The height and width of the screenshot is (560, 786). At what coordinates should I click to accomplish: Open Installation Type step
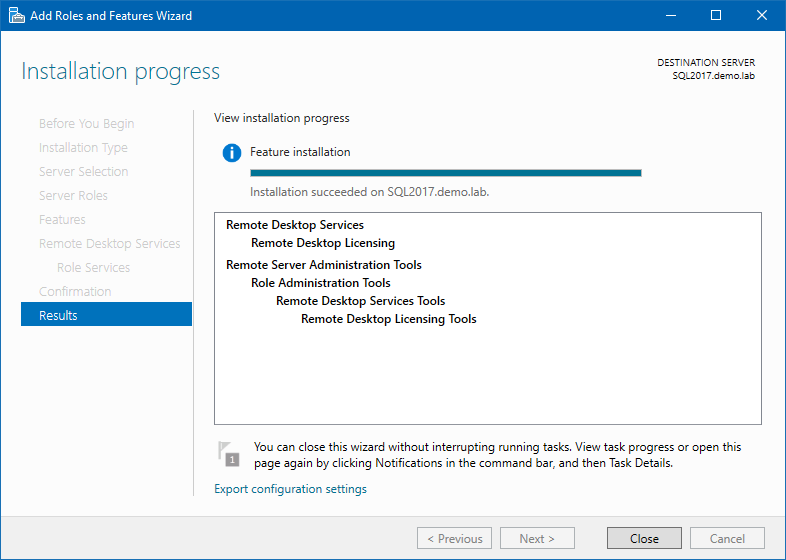pos(83,147)
